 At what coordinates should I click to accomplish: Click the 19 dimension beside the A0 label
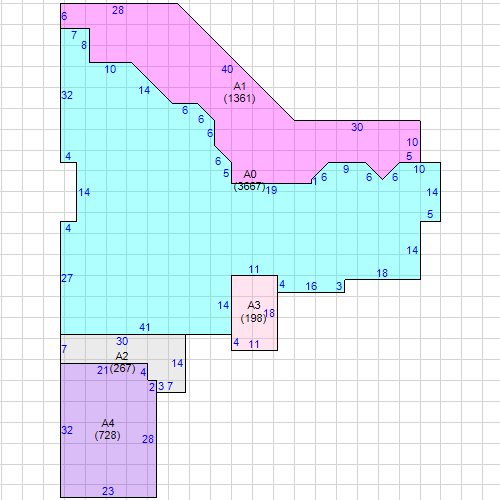tap(272, 190)
